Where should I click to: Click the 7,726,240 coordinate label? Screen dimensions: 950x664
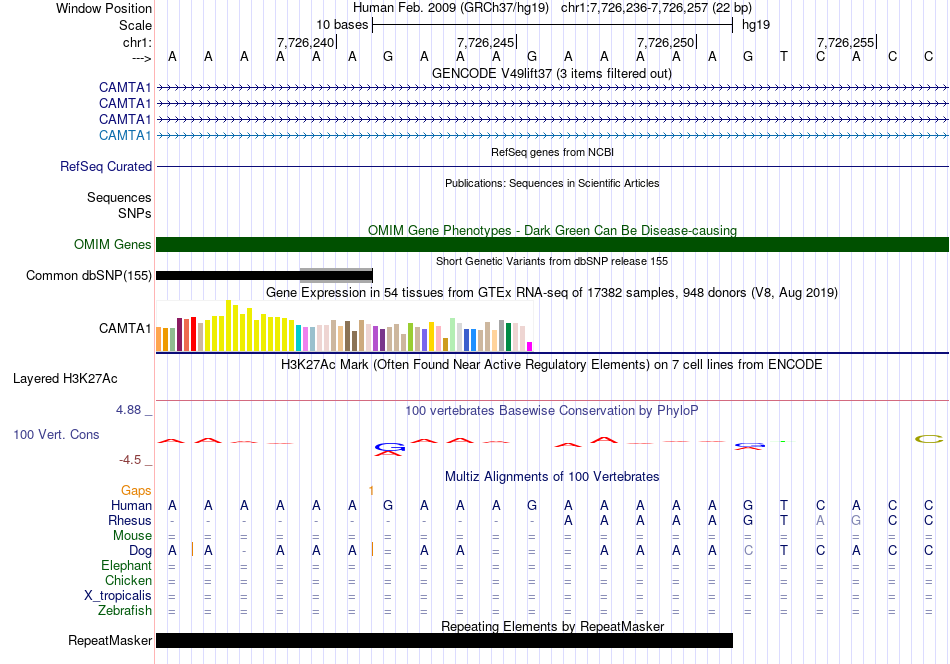[x=305, y=42]
